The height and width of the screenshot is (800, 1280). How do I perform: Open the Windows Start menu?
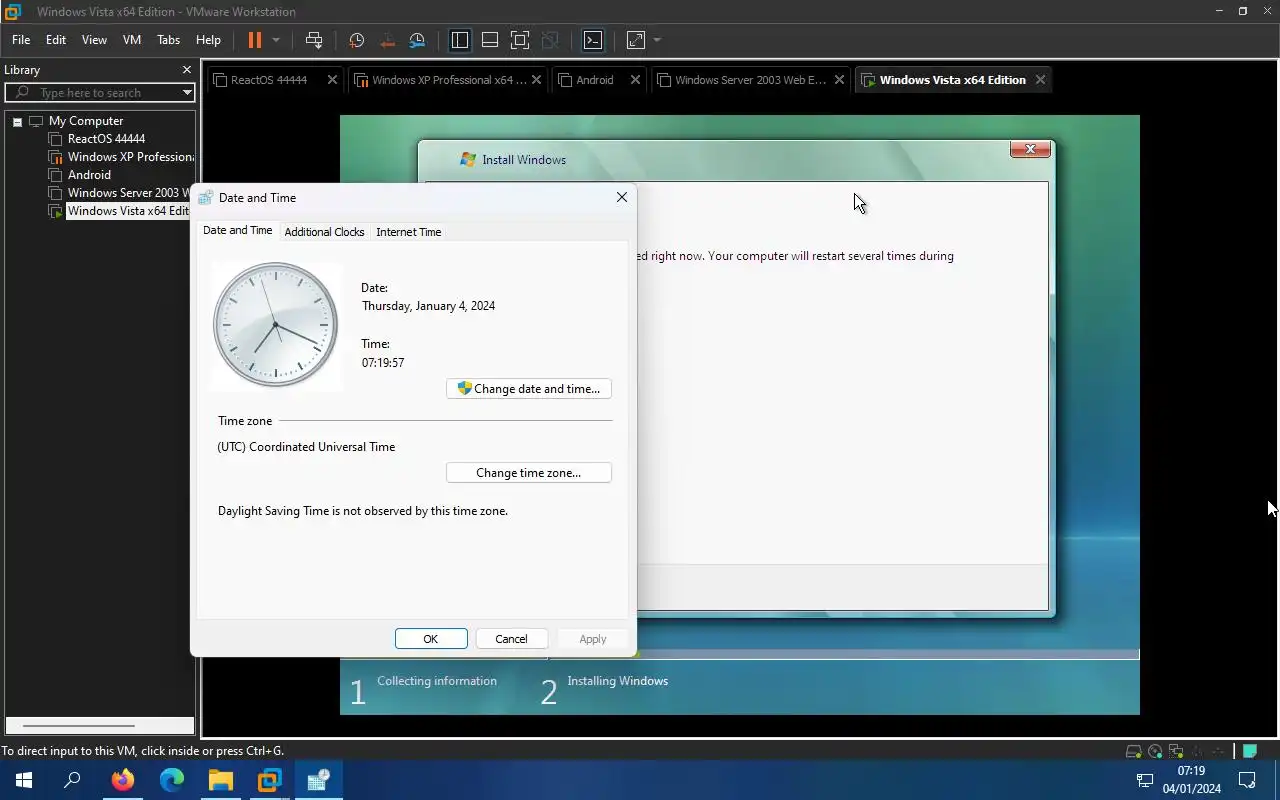coord(24,780)
